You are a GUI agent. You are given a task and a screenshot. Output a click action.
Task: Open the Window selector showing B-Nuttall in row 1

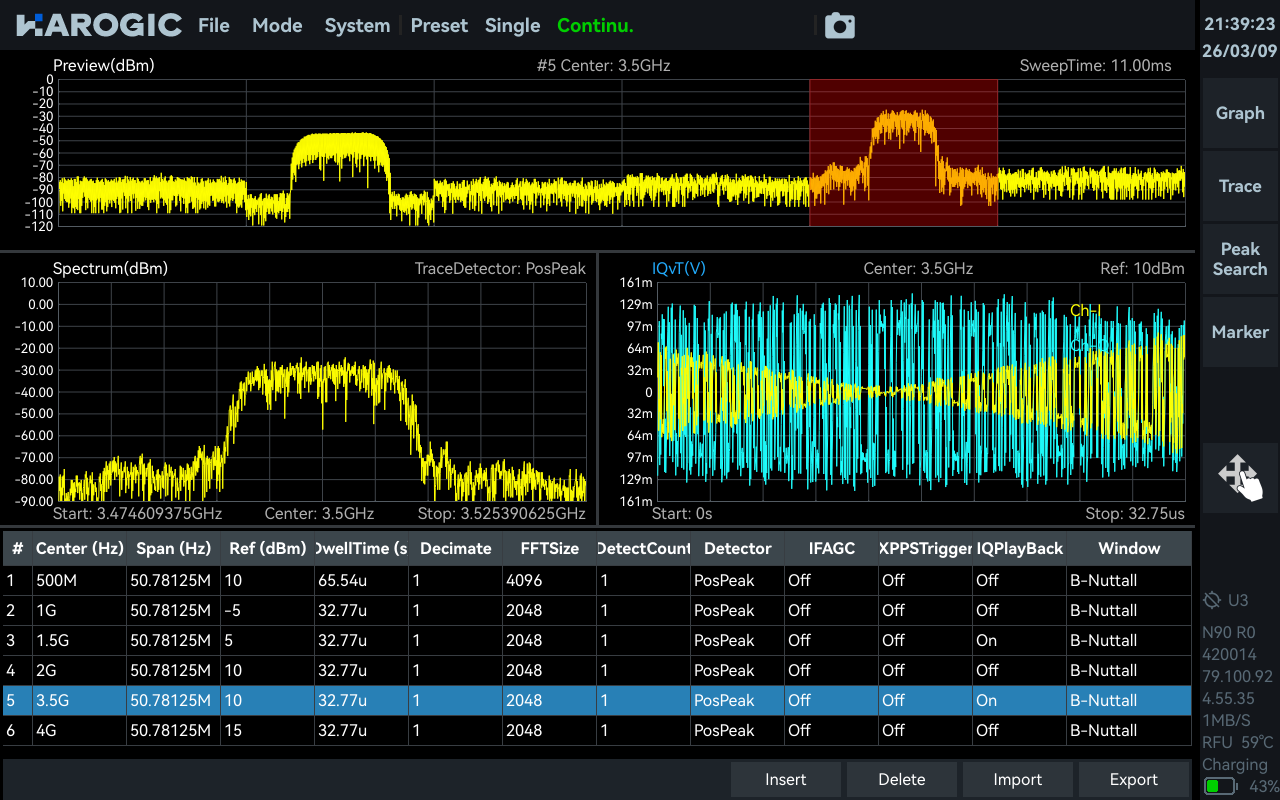pyautogui.click(x=1129, y=580)
